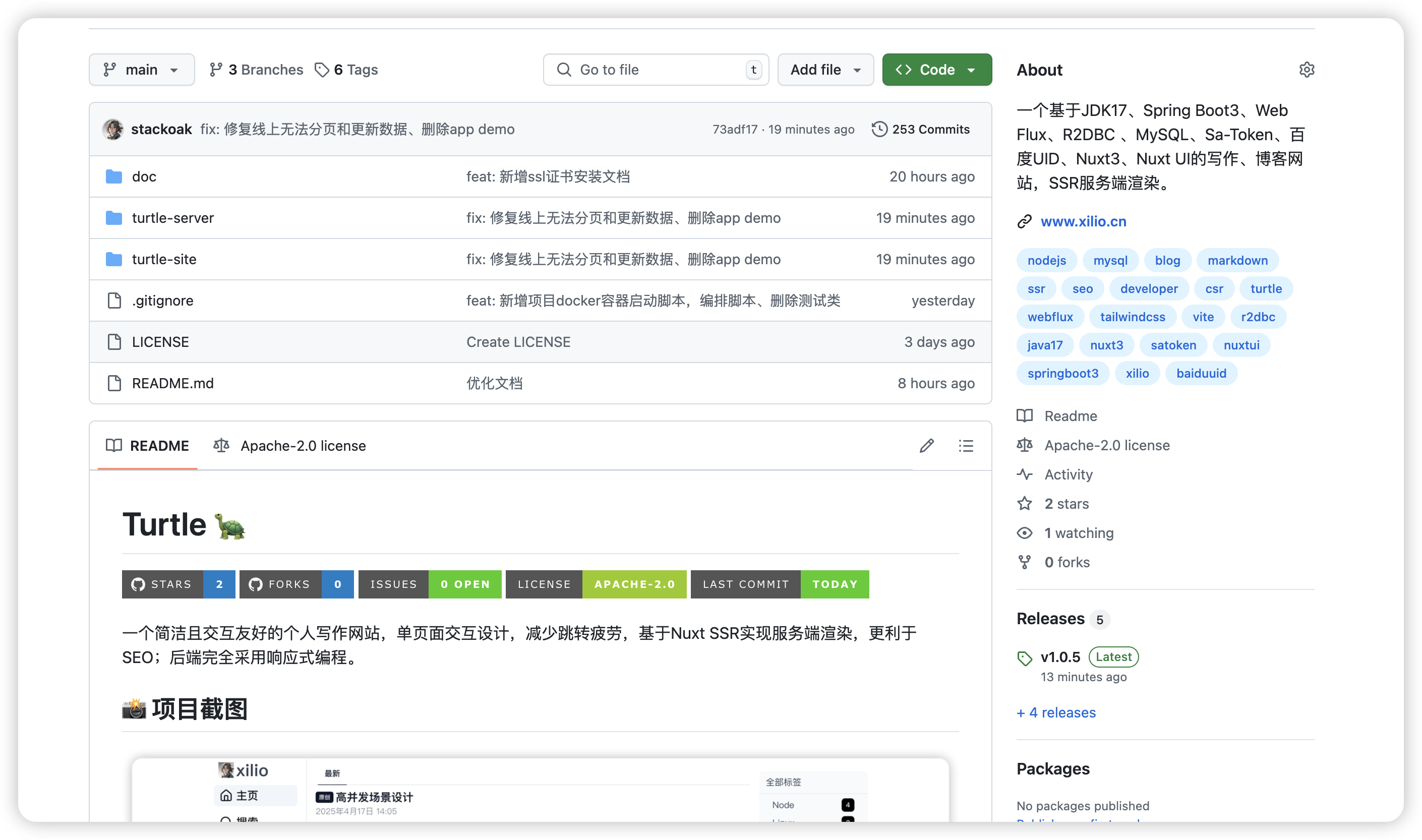The width and height of the screenshot is (1422, 840).
Task: Click stackoak's avatar image
Action: (113, 129)
